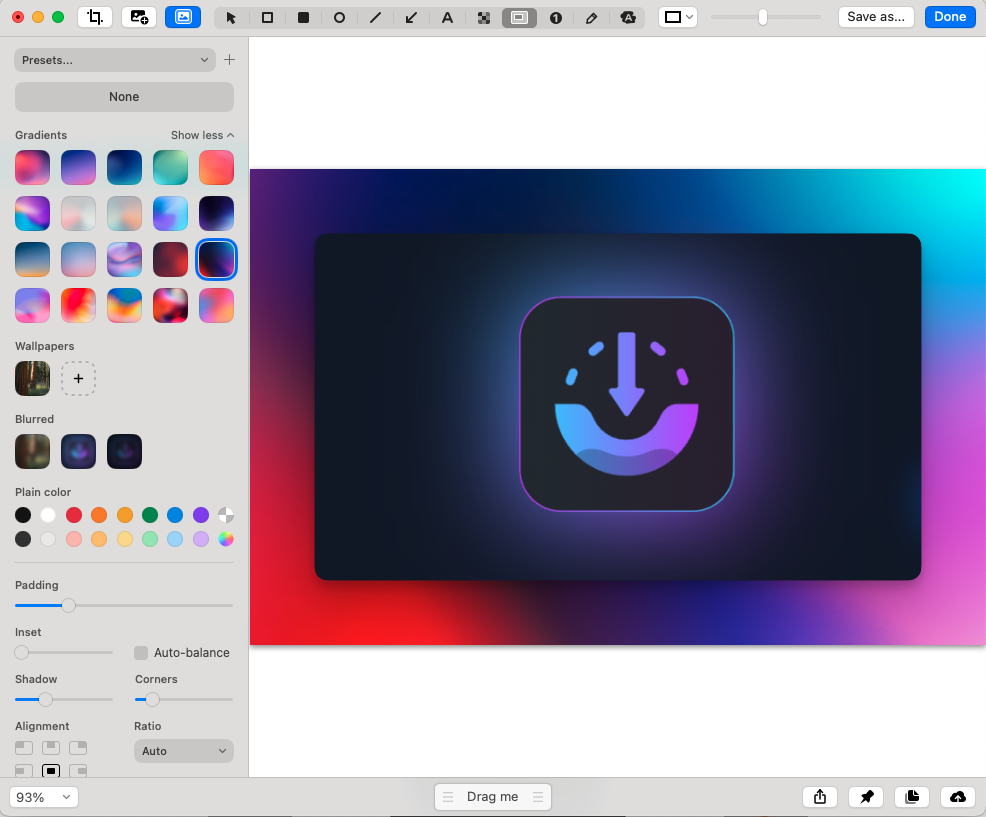This screenshot has width=986, height=817.
Task: Enable the Auto-balance checkbox
Action: pyautogui.click(x=141, y=653)
